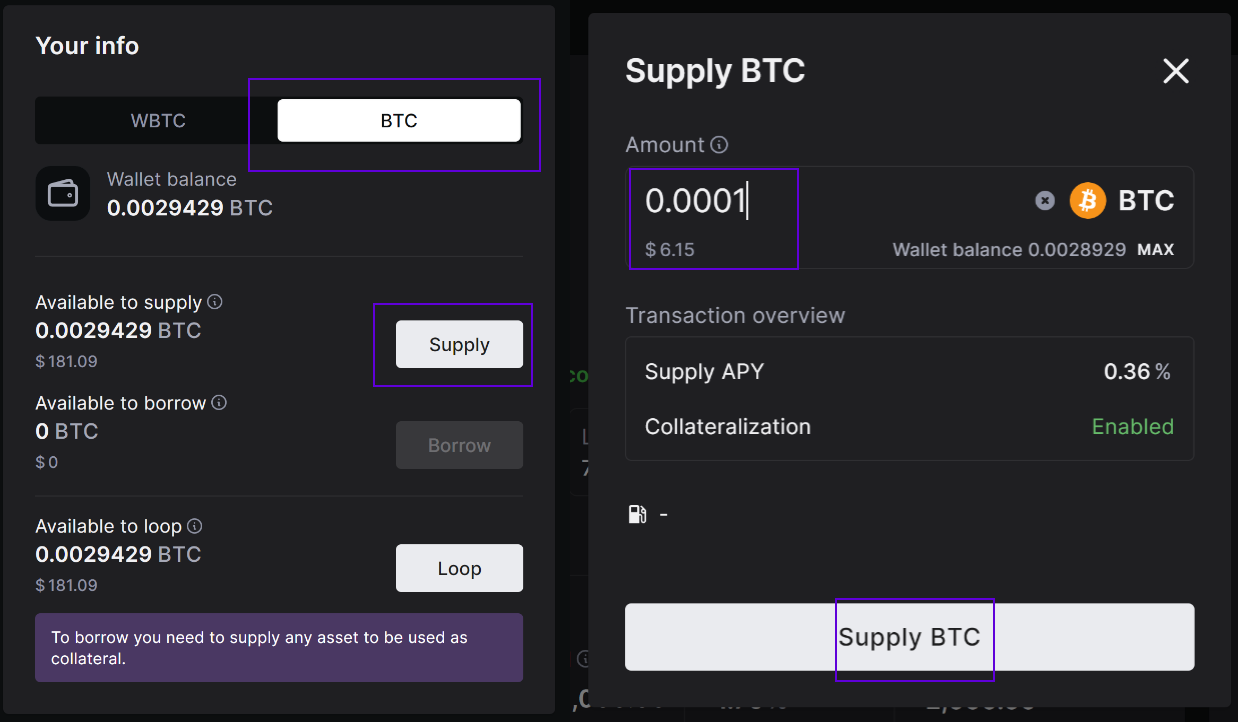Click the wallet icon beside Wallet balance

coord(63,193)
